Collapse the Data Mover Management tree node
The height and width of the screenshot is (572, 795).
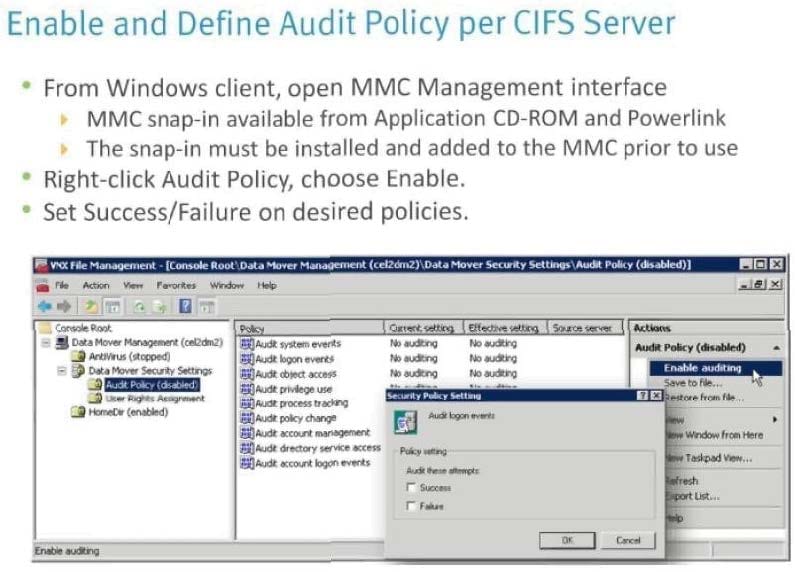coord(46,342)
